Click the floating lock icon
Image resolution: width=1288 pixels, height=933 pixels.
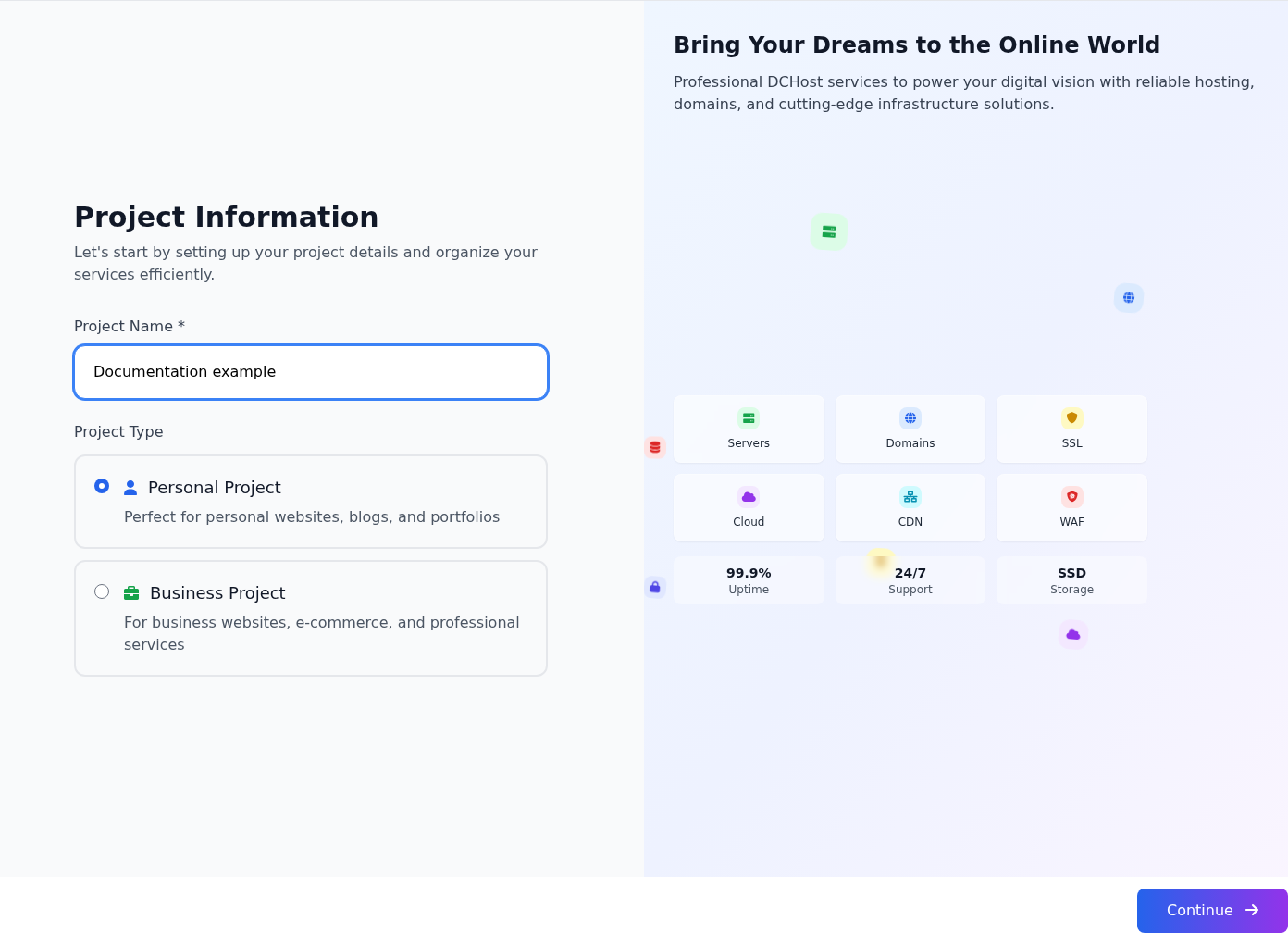[x=655, y=587]
